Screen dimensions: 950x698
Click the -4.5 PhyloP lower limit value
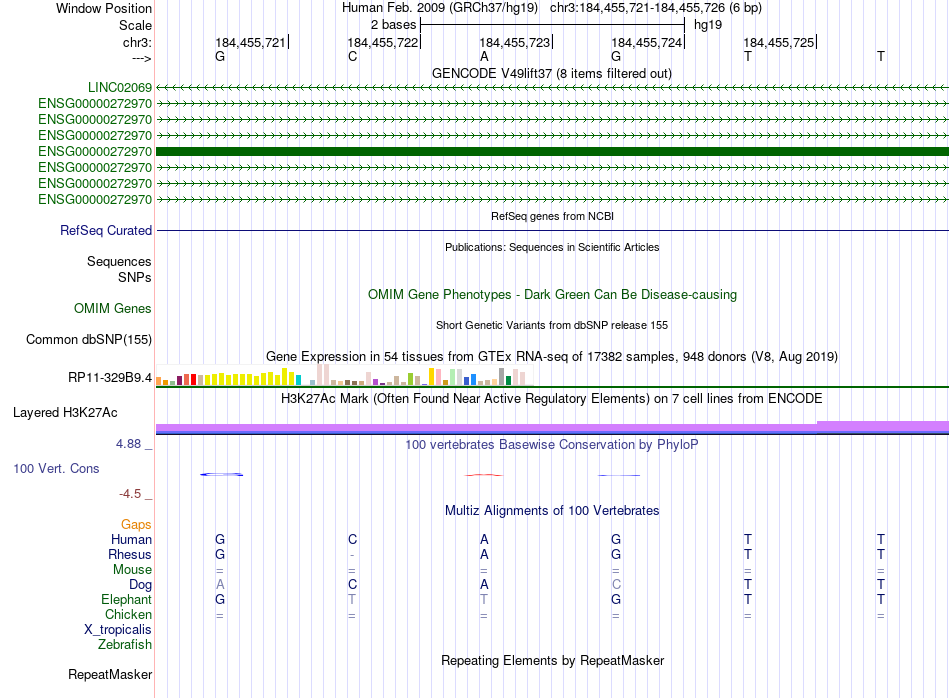(130, 494)
